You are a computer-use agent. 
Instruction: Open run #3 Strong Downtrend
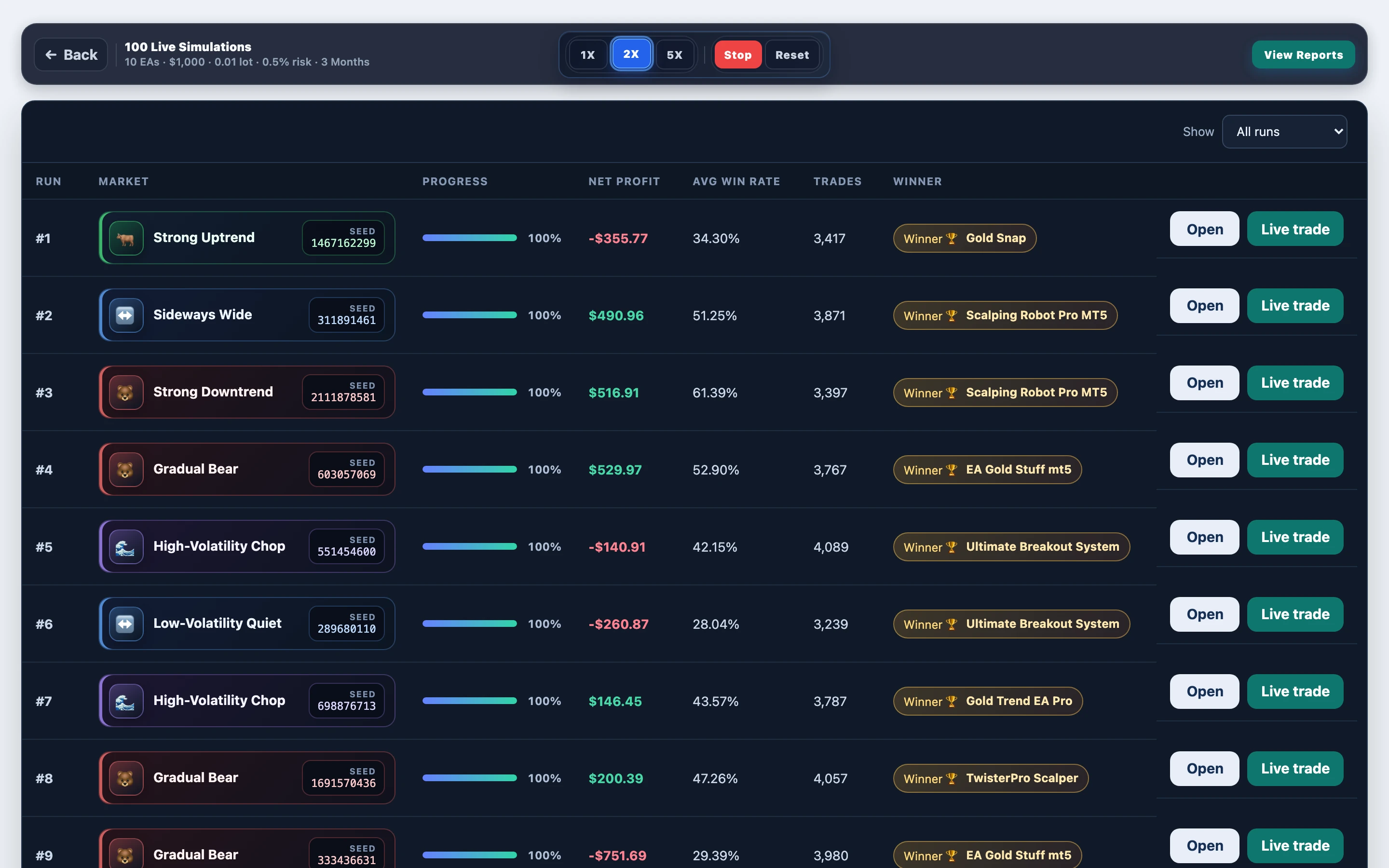click(x=1205, y=383)
